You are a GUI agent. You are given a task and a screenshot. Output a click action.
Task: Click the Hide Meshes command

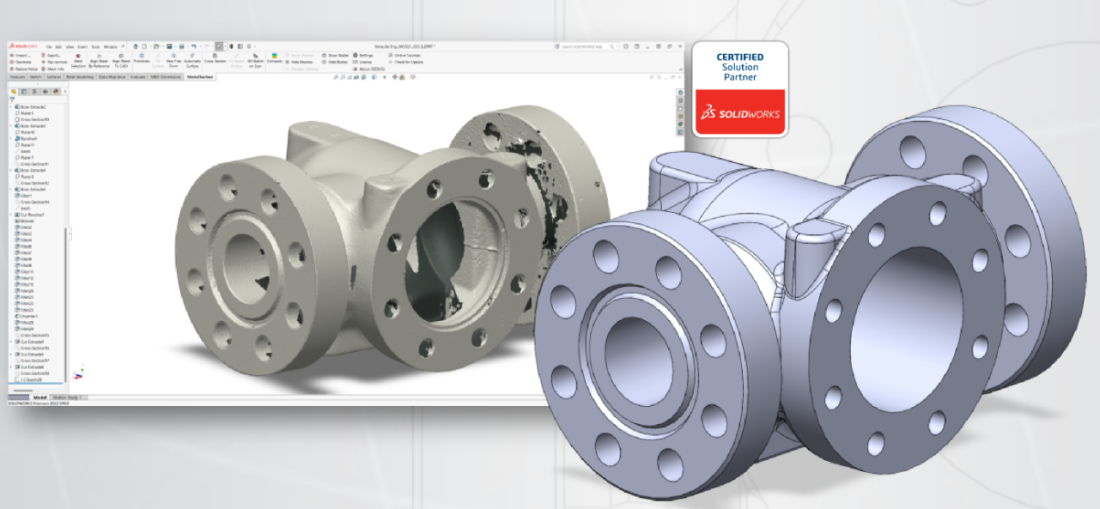click(x=299, y=62)
